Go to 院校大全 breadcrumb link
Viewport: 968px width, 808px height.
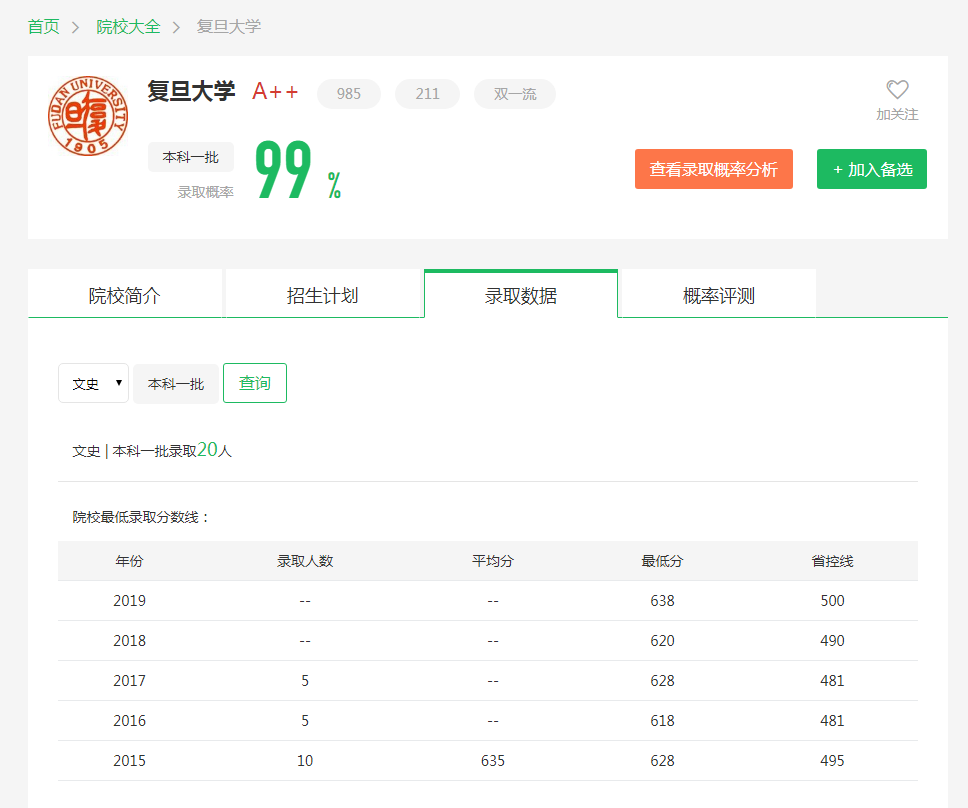[128, 27]
